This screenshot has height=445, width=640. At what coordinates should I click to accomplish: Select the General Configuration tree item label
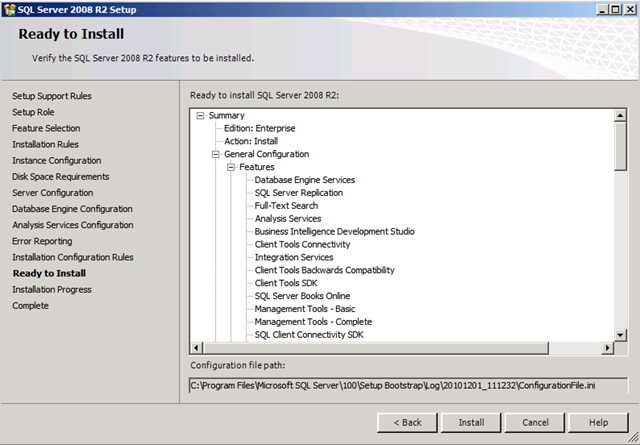[267, 154]
